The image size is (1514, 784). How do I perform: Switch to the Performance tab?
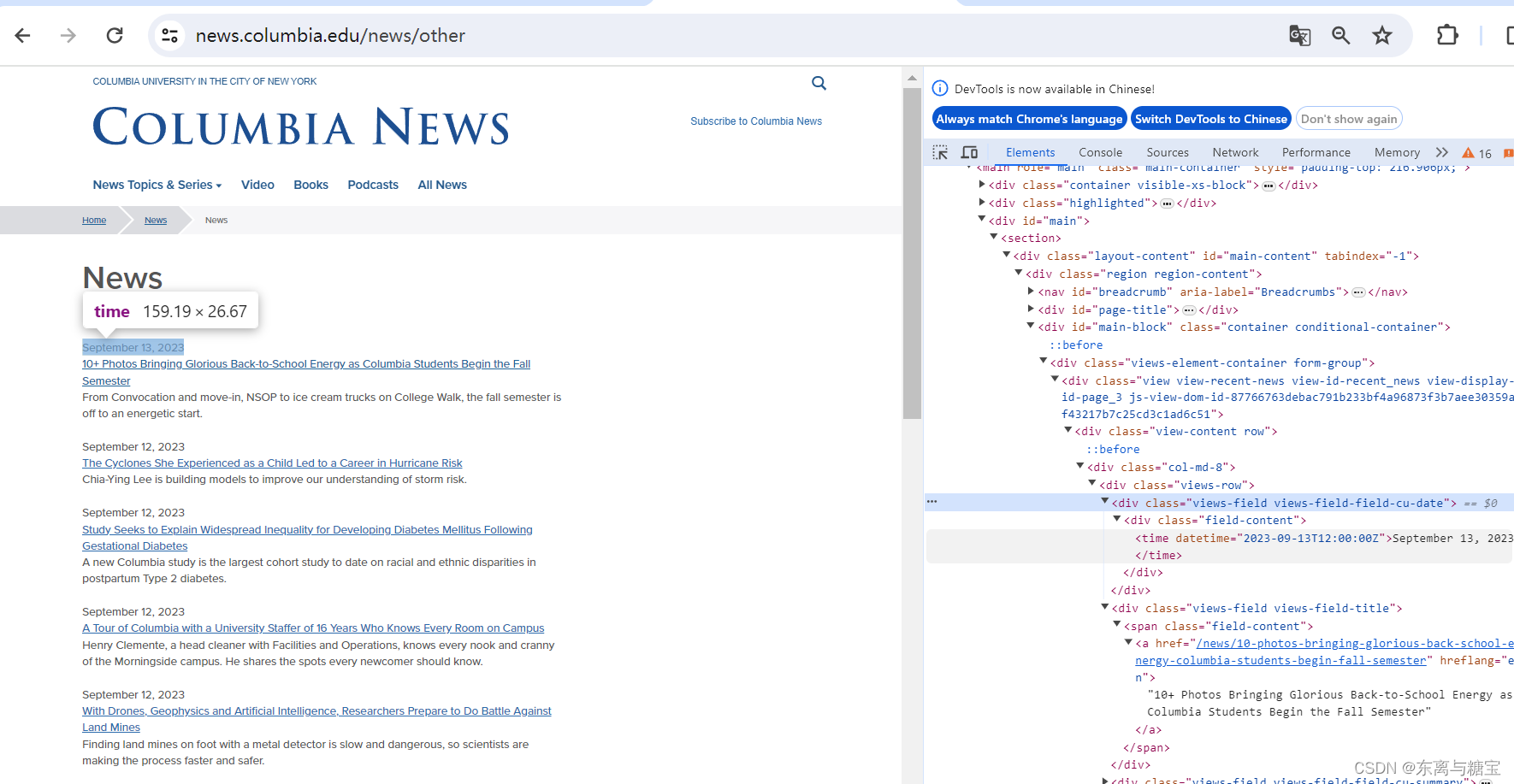1316,152
